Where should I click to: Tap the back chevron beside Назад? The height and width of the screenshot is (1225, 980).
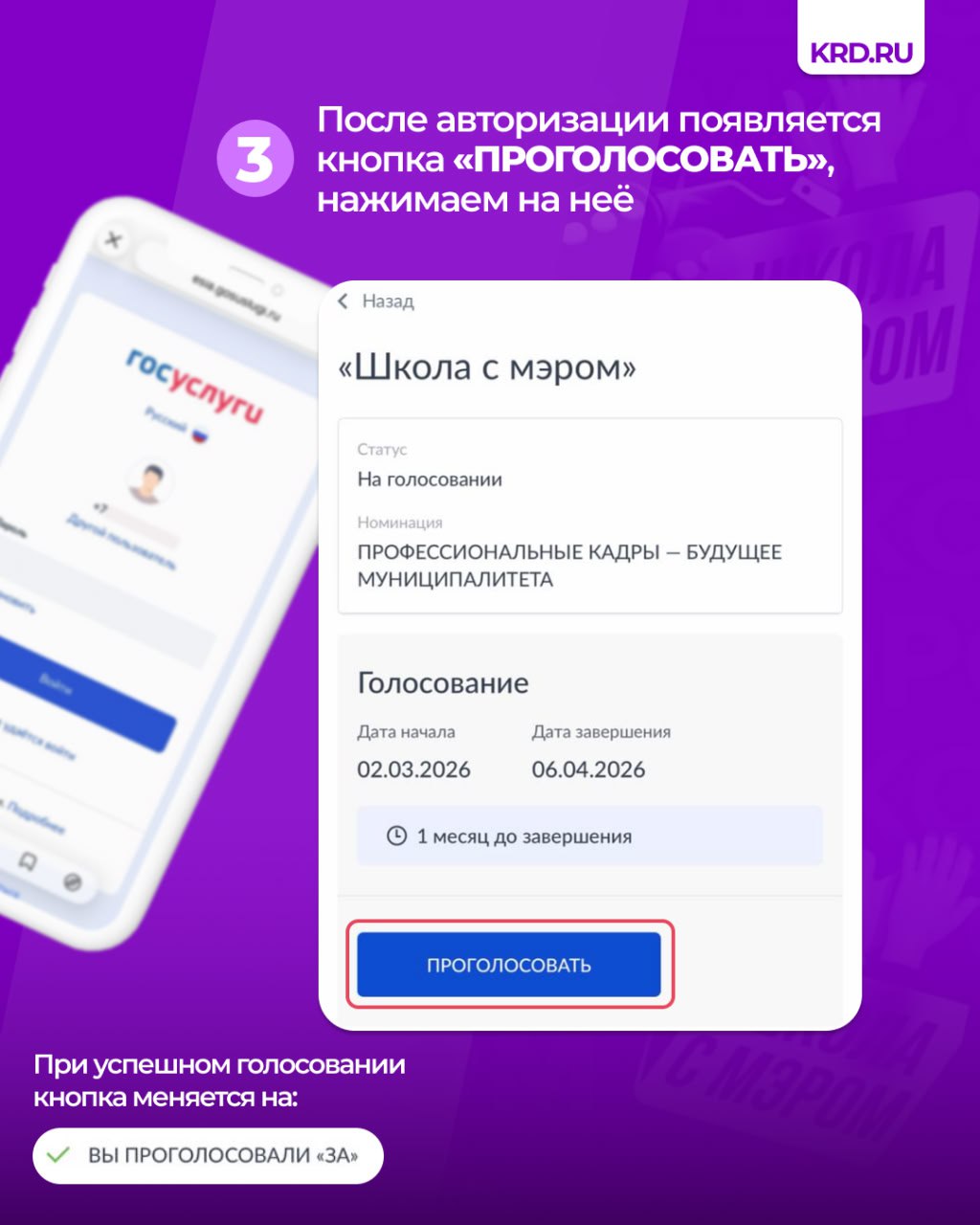[x=344, y=301]
